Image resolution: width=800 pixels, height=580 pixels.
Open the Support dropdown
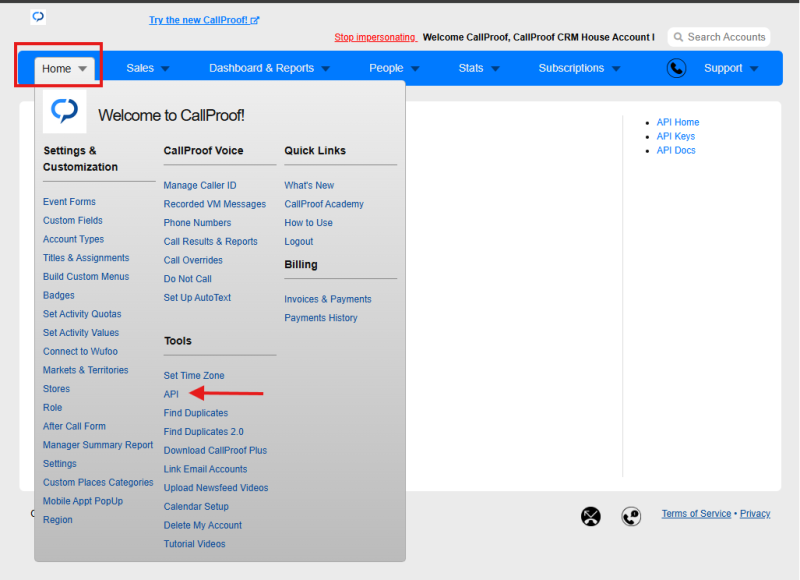tap(731, 68)
